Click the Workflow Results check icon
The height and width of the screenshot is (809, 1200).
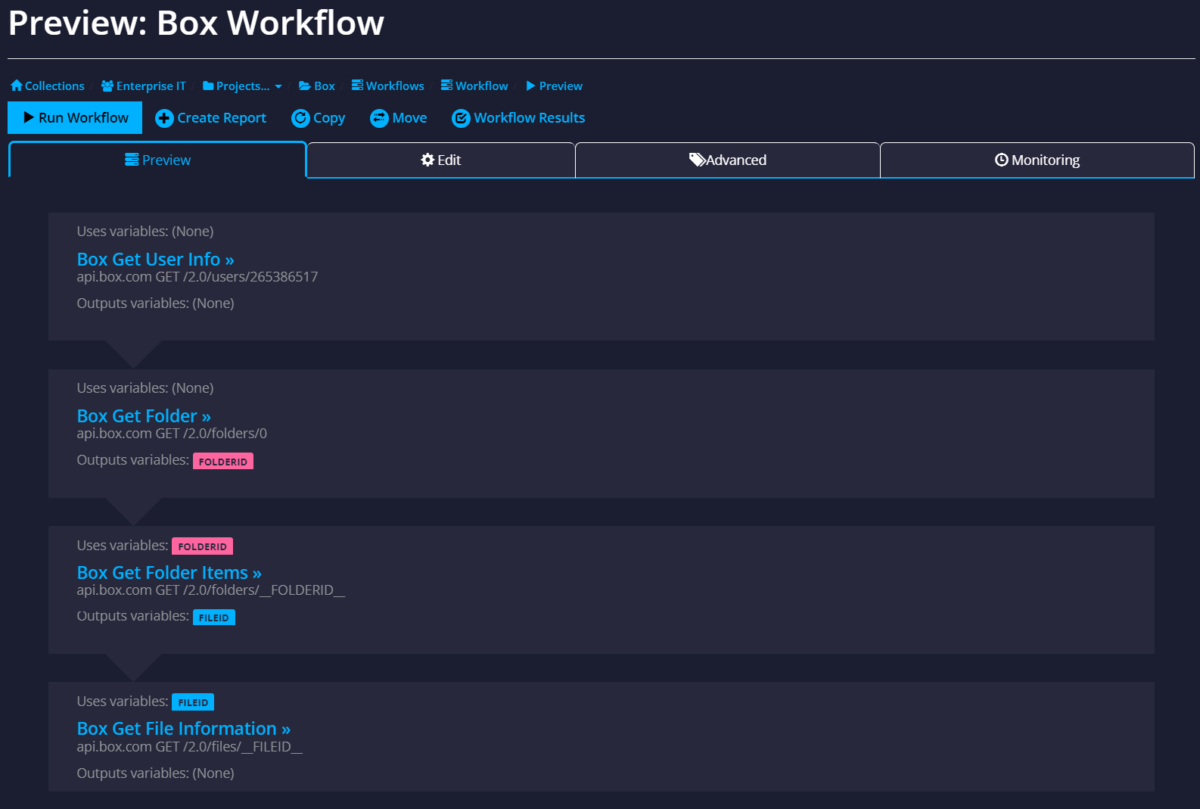461,118
